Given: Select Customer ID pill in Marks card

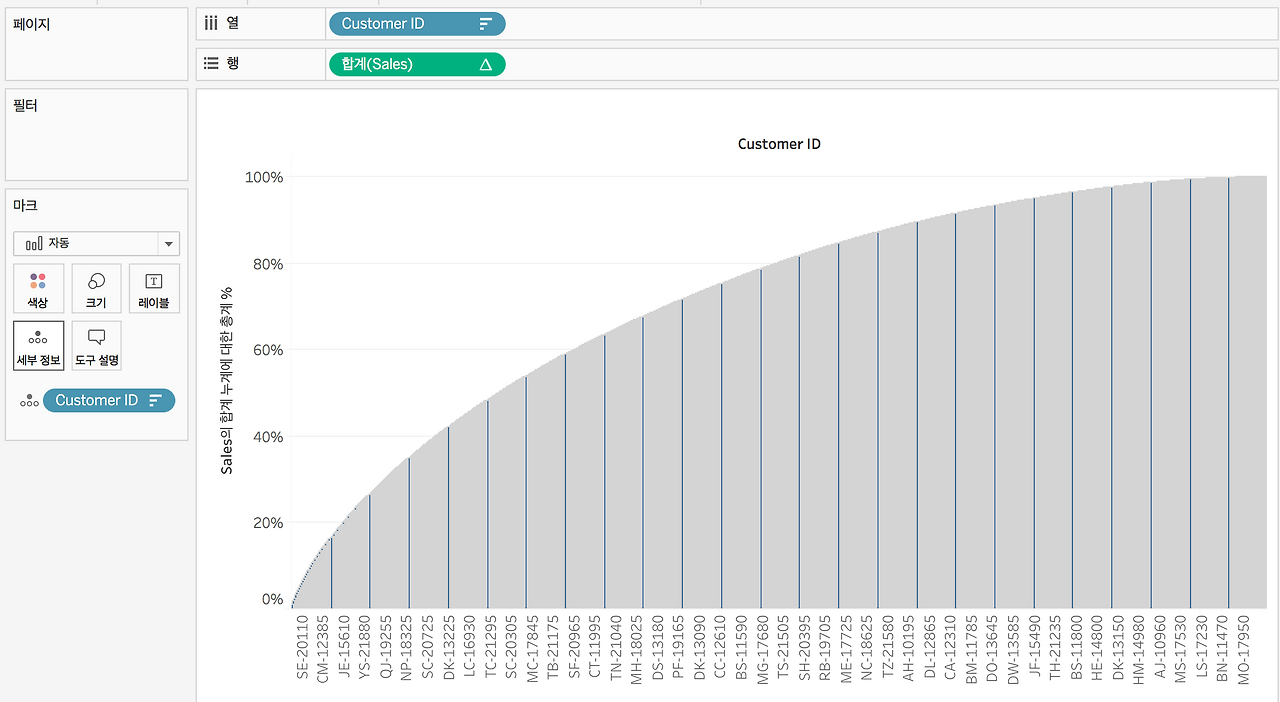Looking at the screenshot, I should pyautogui.click(x=109, y=400).
